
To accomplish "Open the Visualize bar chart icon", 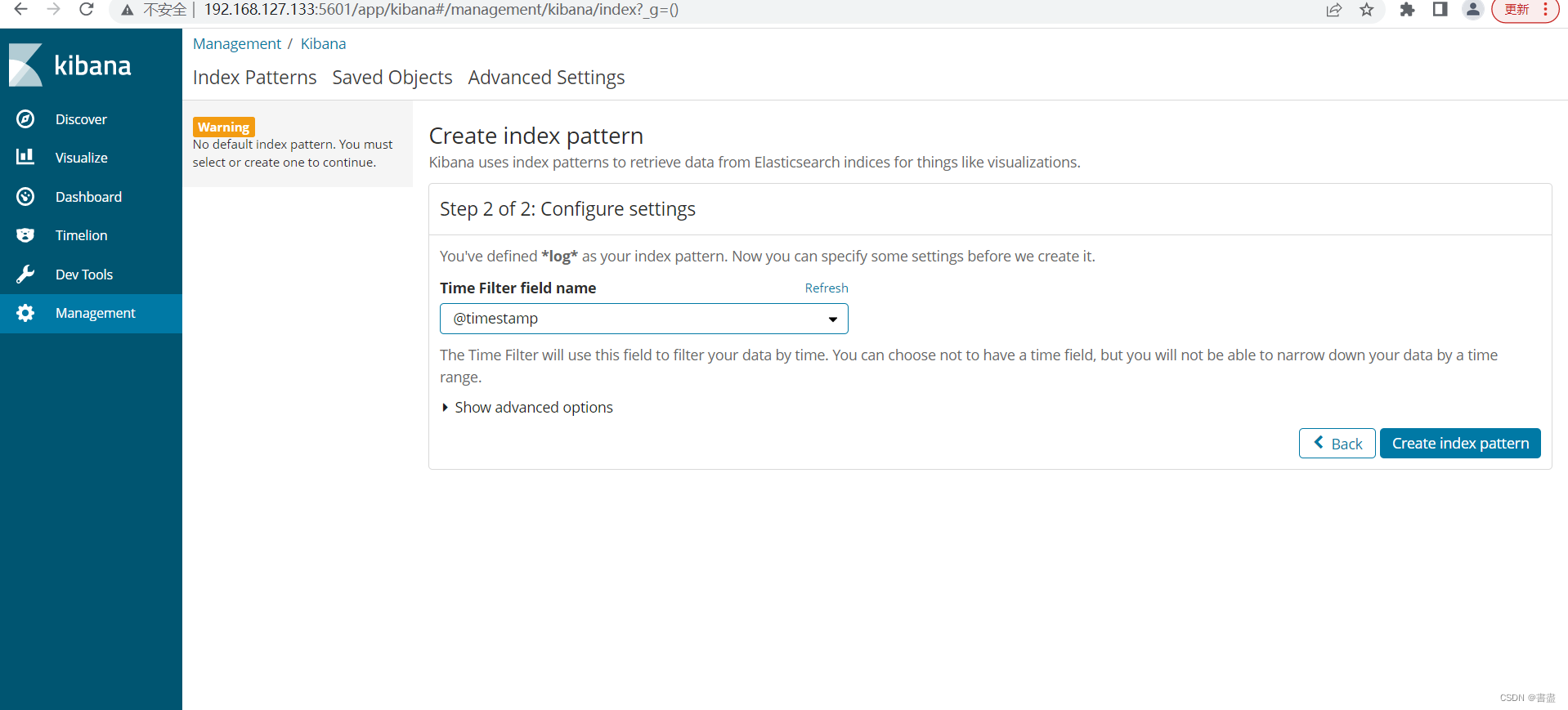I will [25, 157].
